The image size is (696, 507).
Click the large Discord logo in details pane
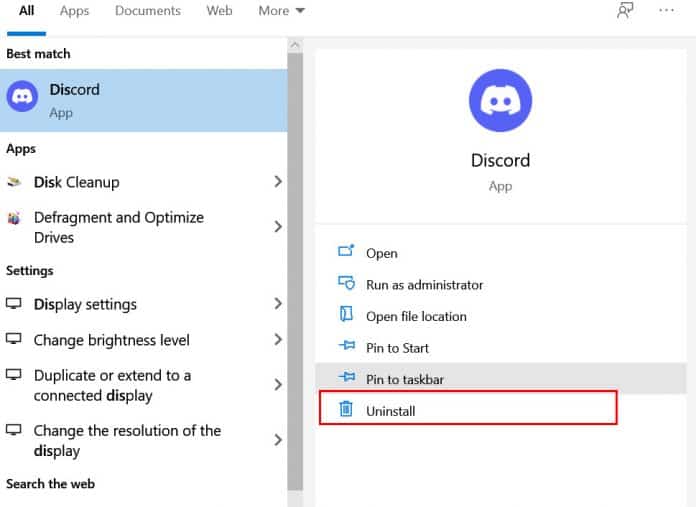[500, 101]
